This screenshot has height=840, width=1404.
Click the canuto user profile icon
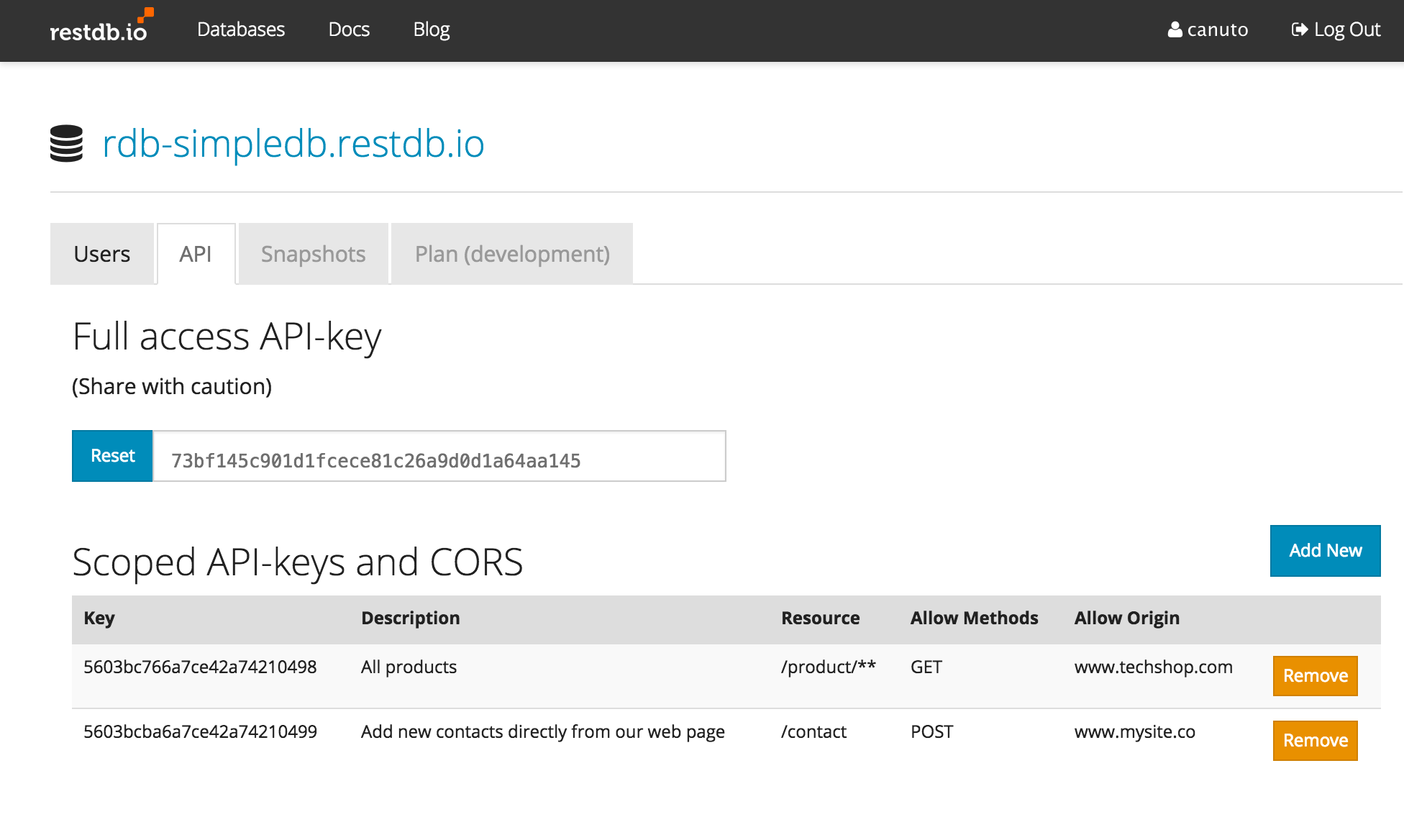pos(1175,29)
